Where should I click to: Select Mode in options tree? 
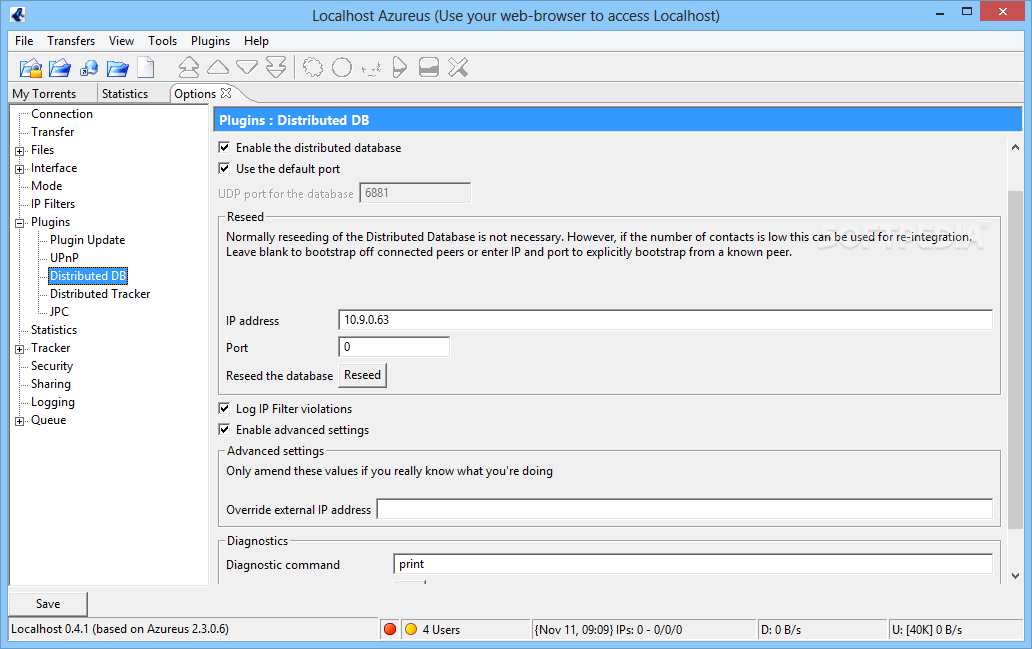tap(47, 186)
